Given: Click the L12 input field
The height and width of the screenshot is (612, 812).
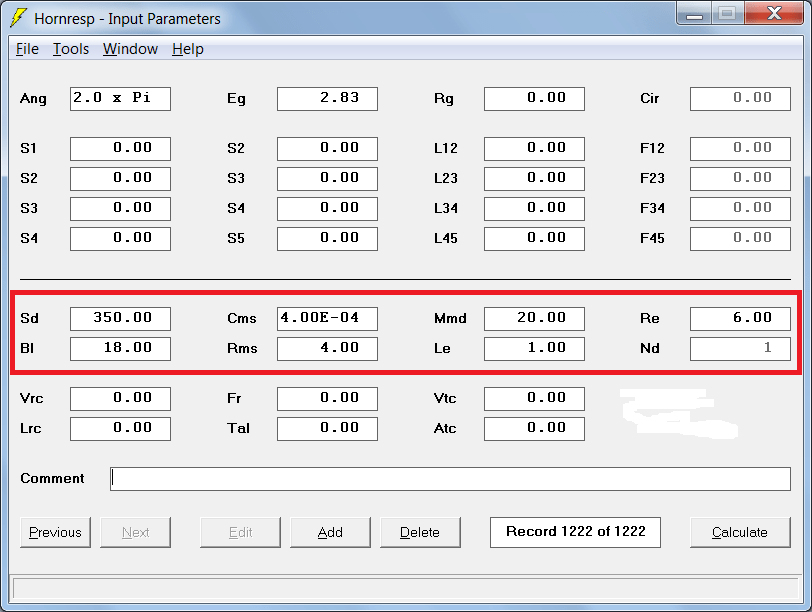Looking at the screenshot, I should click(x=534, y=149).
